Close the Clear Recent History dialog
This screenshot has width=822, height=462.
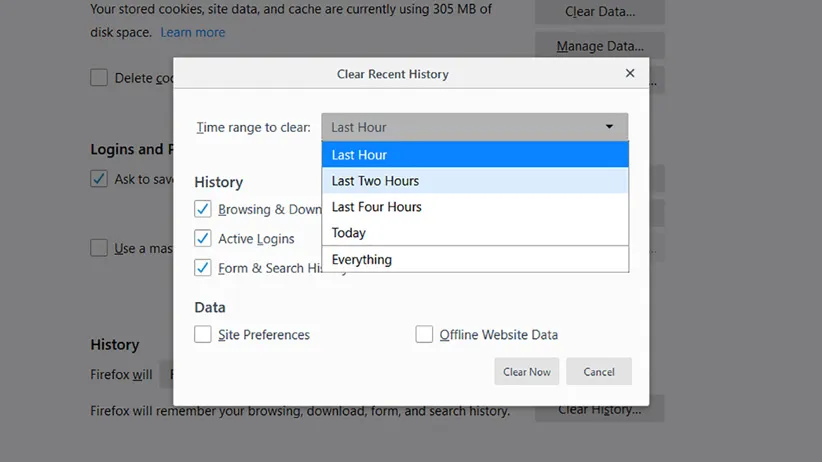point(630,73)
